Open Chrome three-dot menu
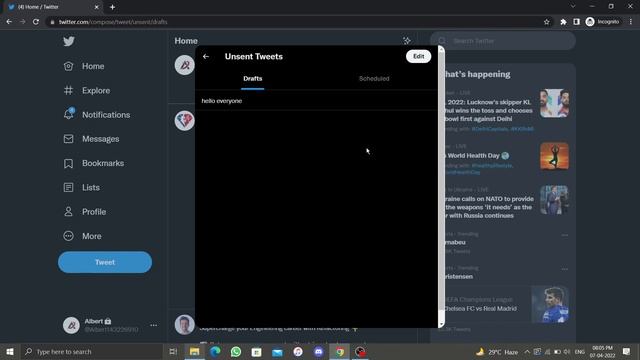This screenshot has width=640, height=360. tap(631, 22)
